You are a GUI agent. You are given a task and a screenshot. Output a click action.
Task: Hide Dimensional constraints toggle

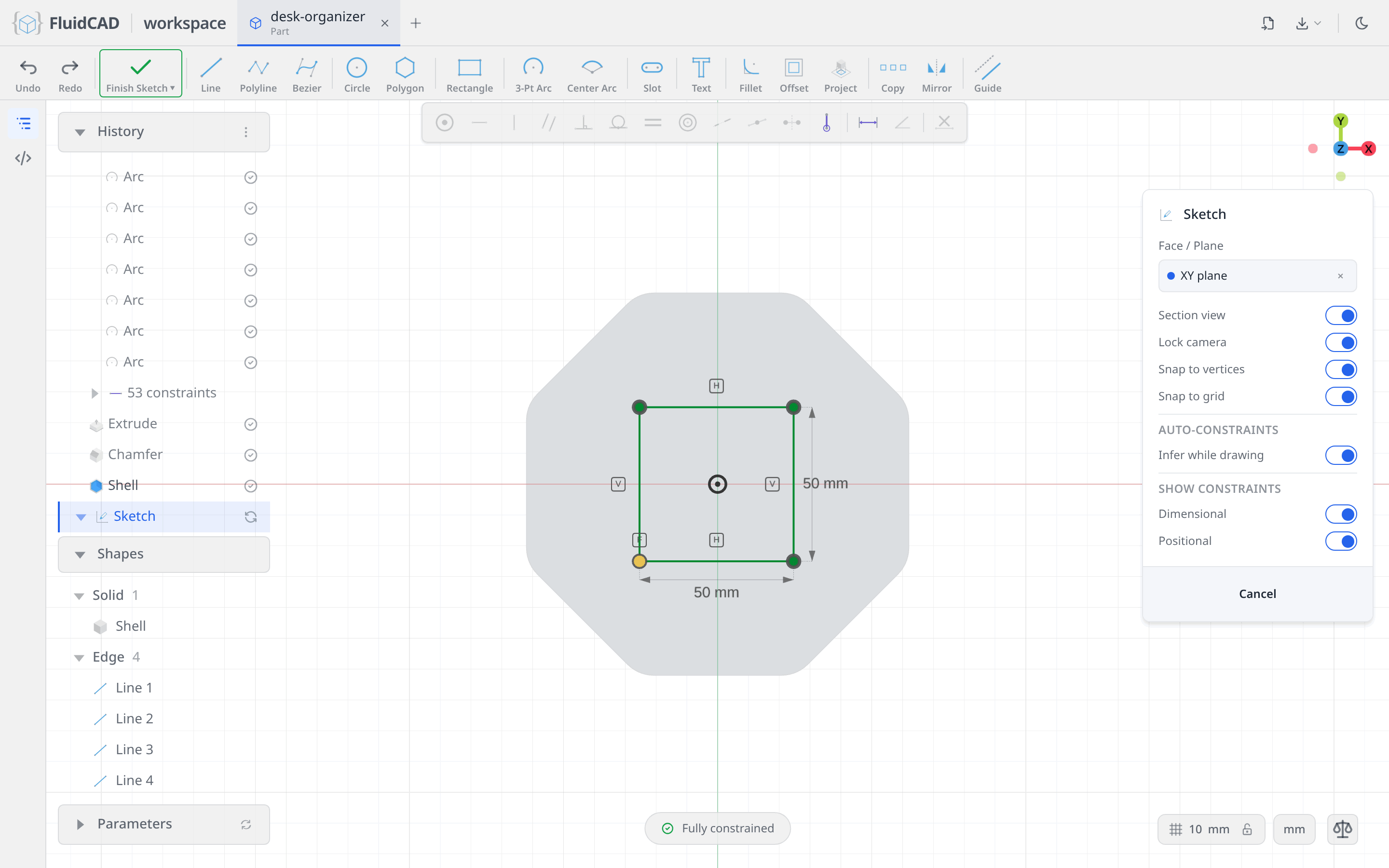(1340, 514)
